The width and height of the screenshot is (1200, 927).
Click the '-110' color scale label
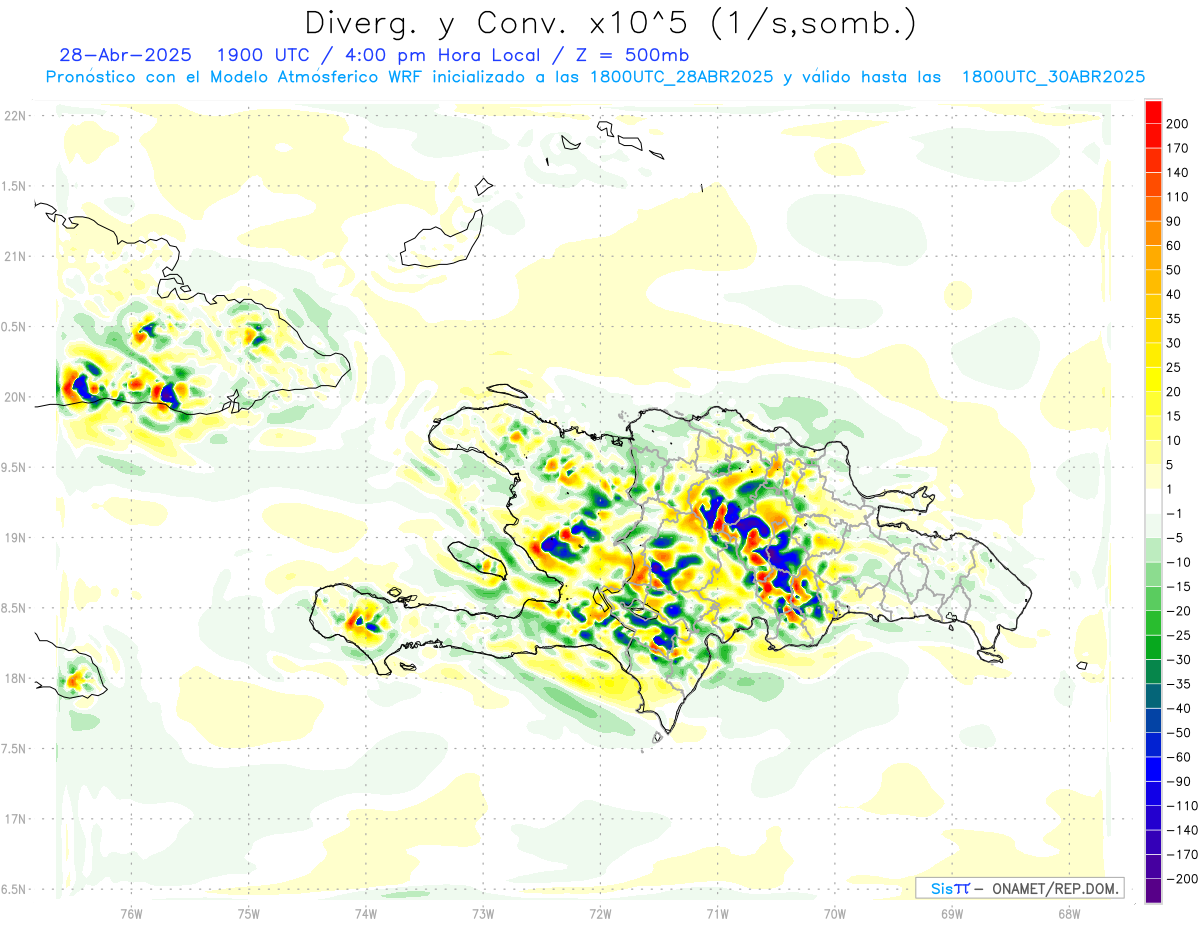pyautogui.click(x=1182, y=805)
